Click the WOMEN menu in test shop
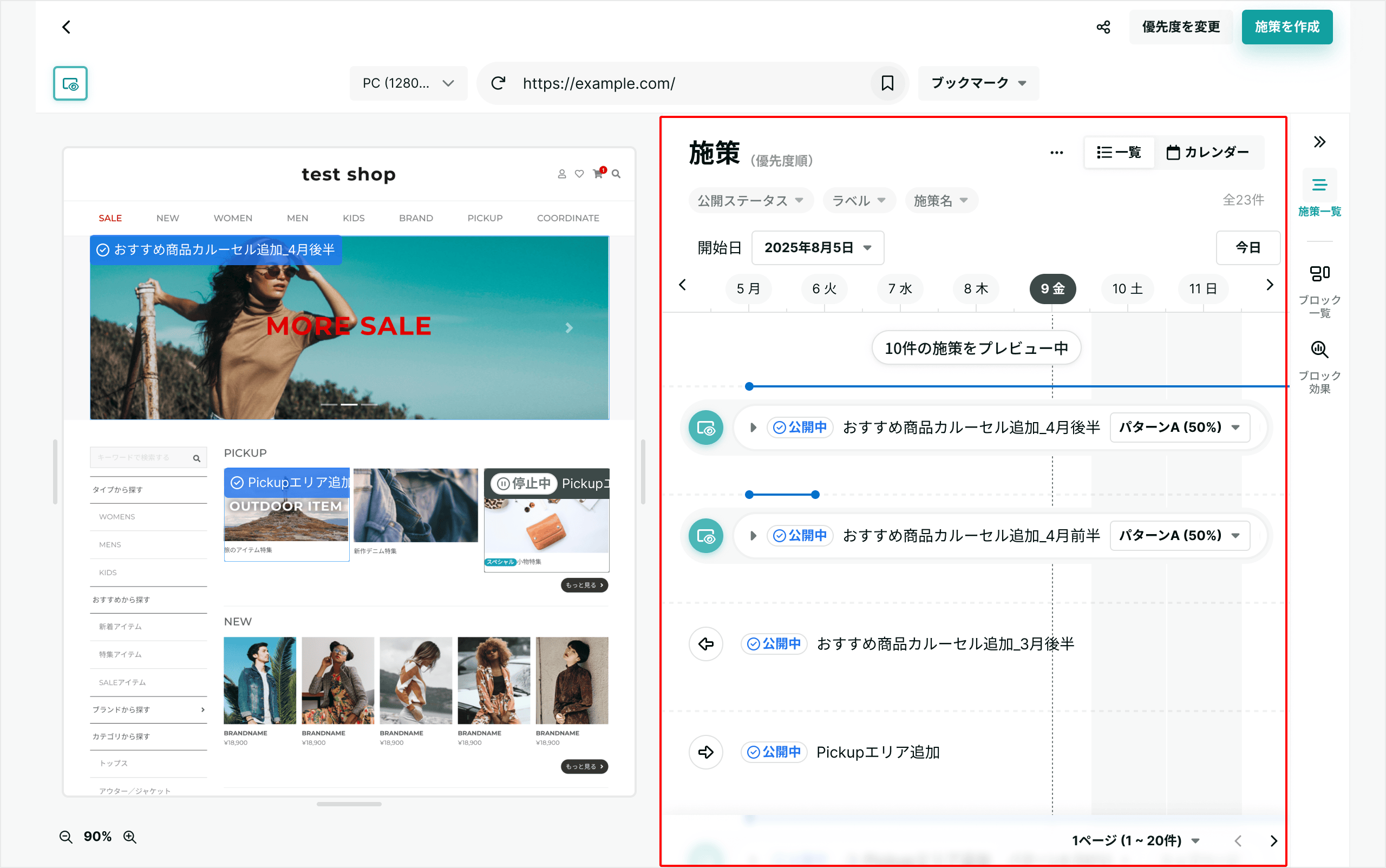This screenshot has width=1386, height=868. pos(233,218)
